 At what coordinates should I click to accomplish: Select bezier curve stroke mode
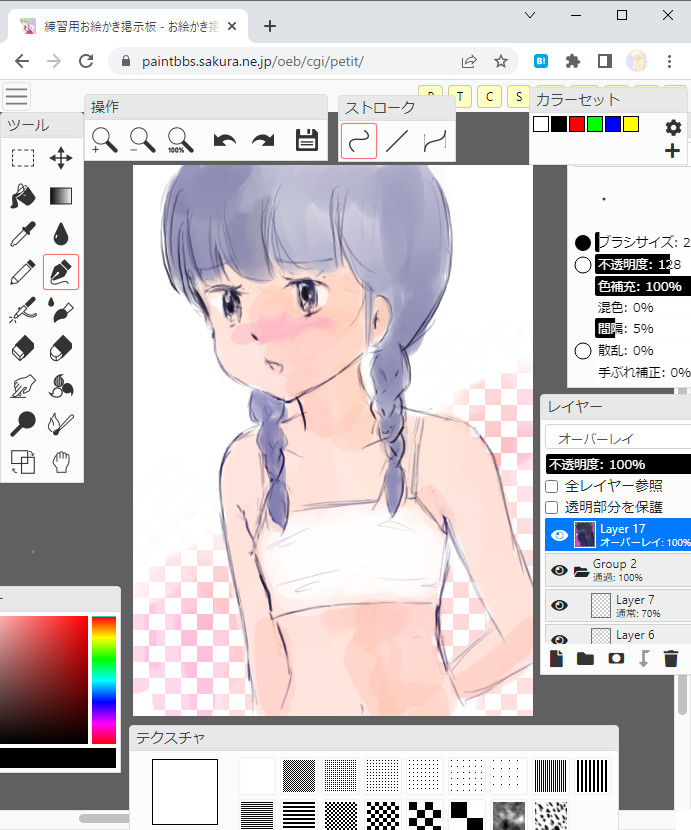[x=435, y=141]
